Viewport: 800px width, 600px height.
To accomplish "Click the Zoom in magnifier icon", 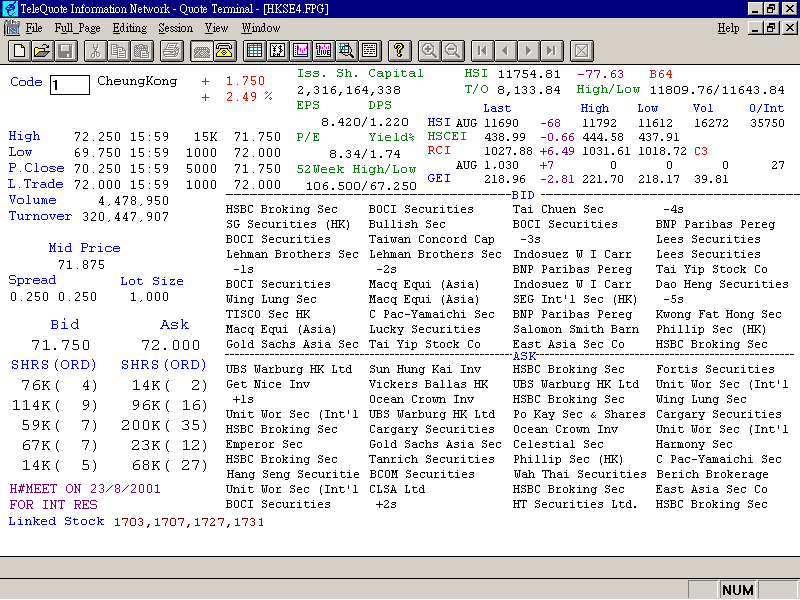I will [429, 51].
